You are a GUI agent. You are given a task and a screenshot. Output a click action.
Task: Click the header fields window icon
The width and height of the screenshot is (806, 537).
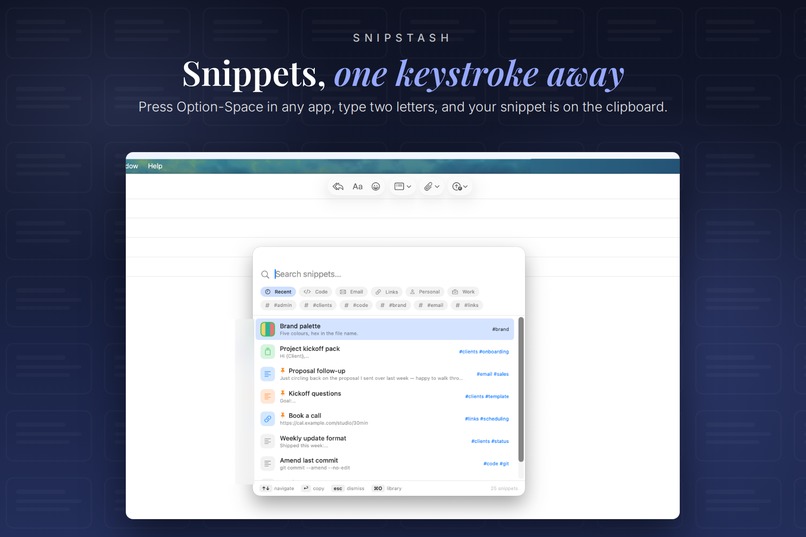coord(399,187)
